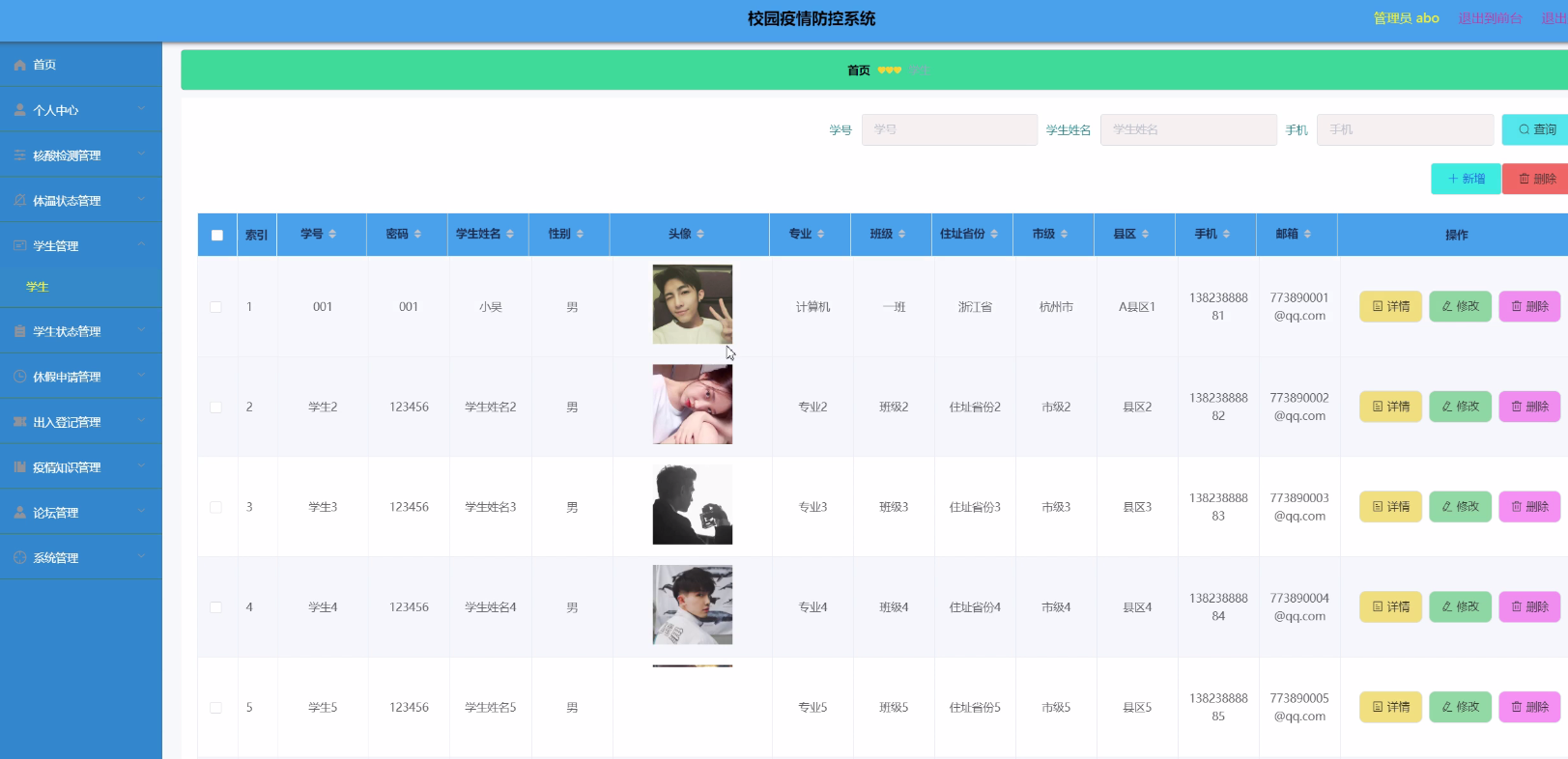Check the checkbox for row 小吴

[x=215, y=307]
